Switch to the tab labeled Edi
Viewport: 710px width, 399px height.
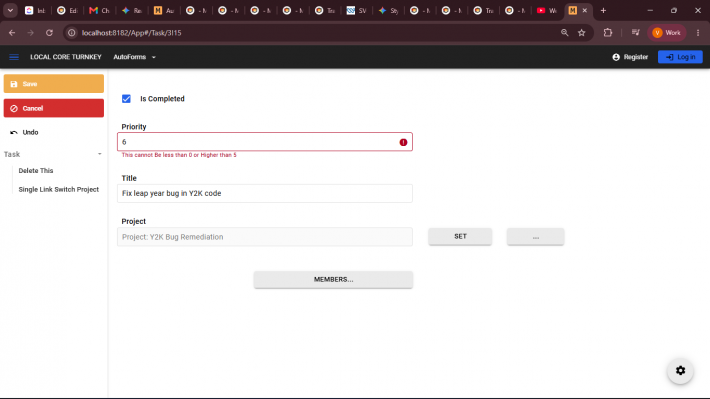pos(67,10)
